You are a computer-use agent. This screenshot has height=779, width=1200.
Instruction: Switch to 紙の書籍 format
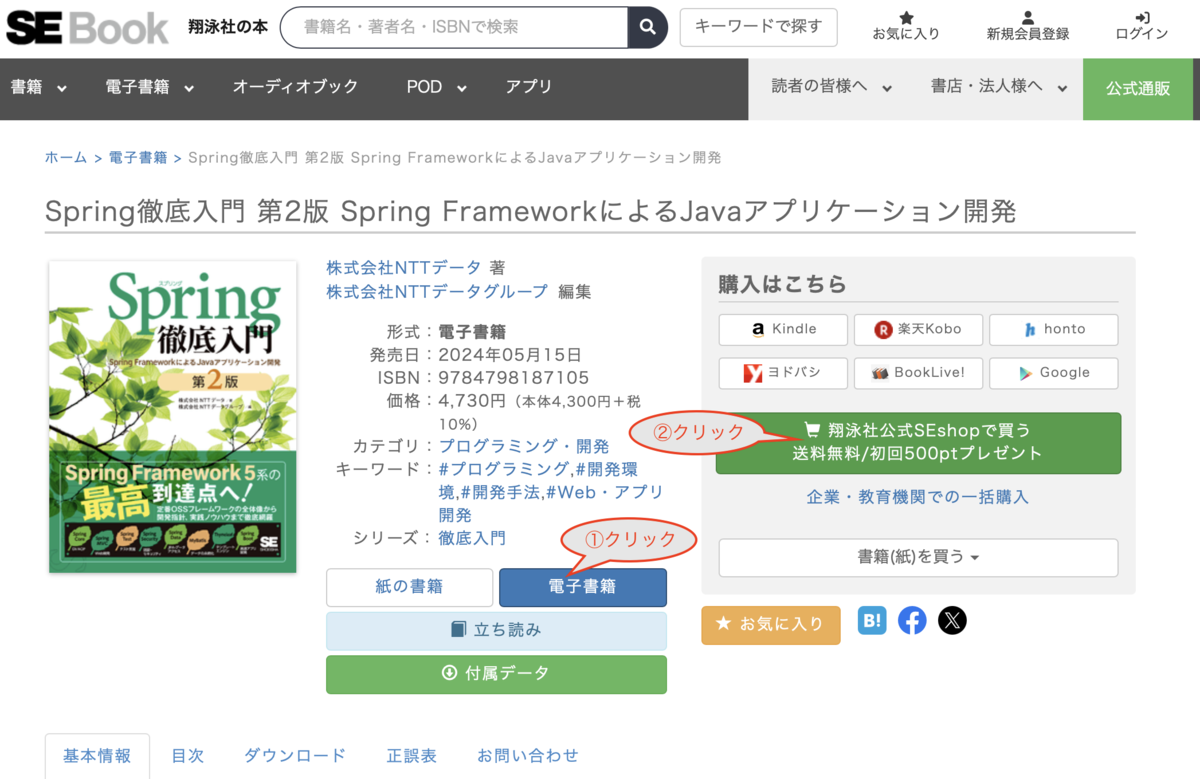[410, 588]
